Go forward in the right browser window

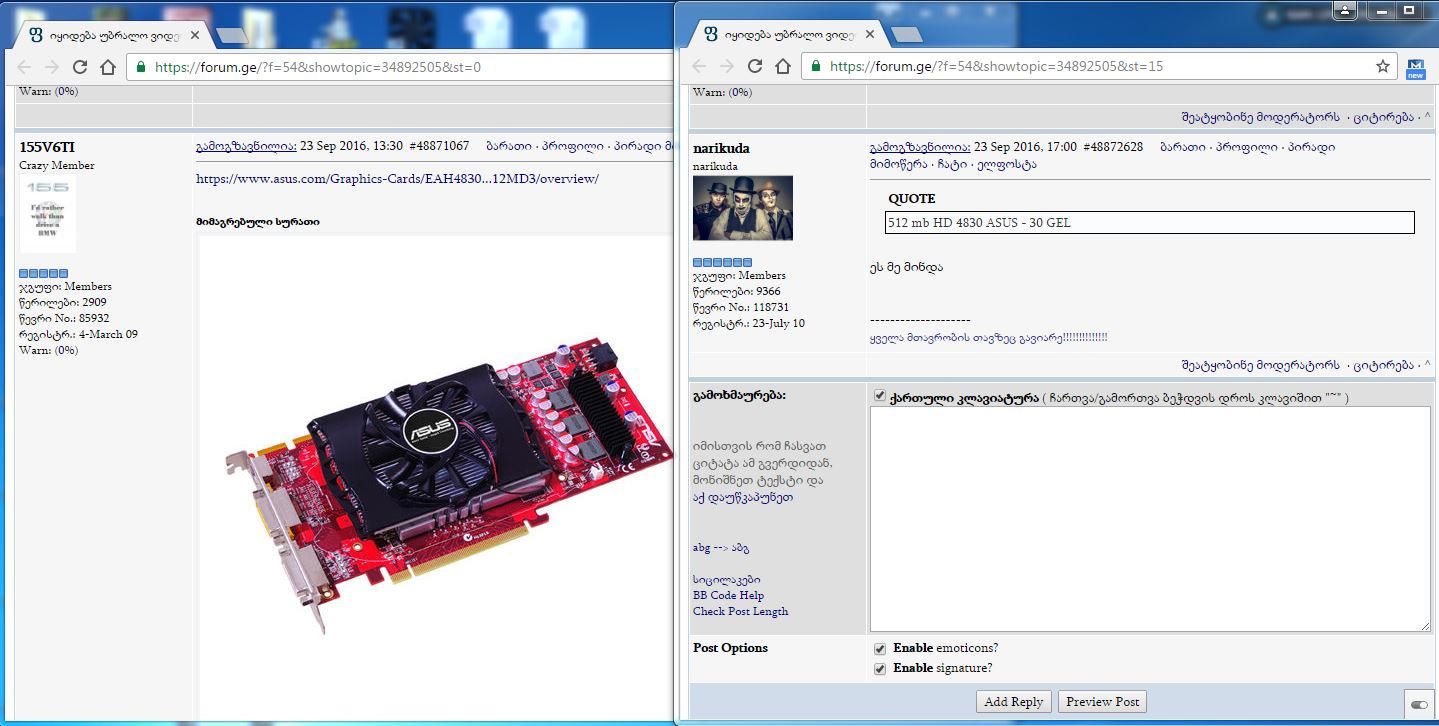click(728, 66)
